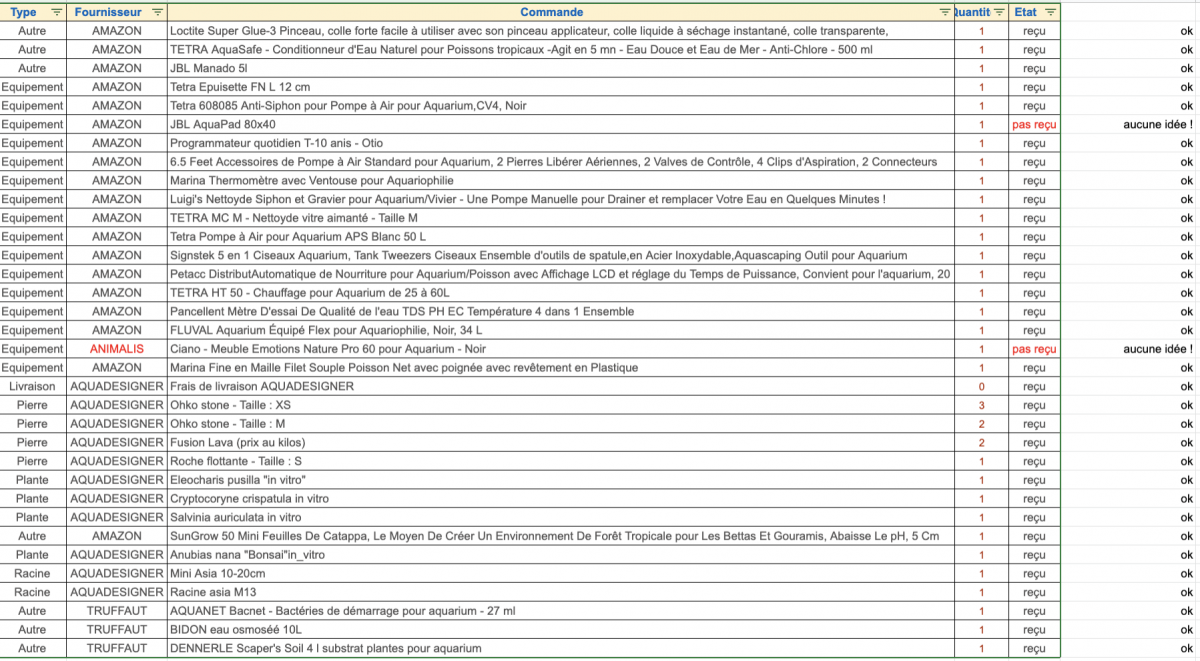The image size is (1200, 661).
Task: Select the Ciano Meuble Emotions Nature Pro cell
Action: tap(561, 349)
